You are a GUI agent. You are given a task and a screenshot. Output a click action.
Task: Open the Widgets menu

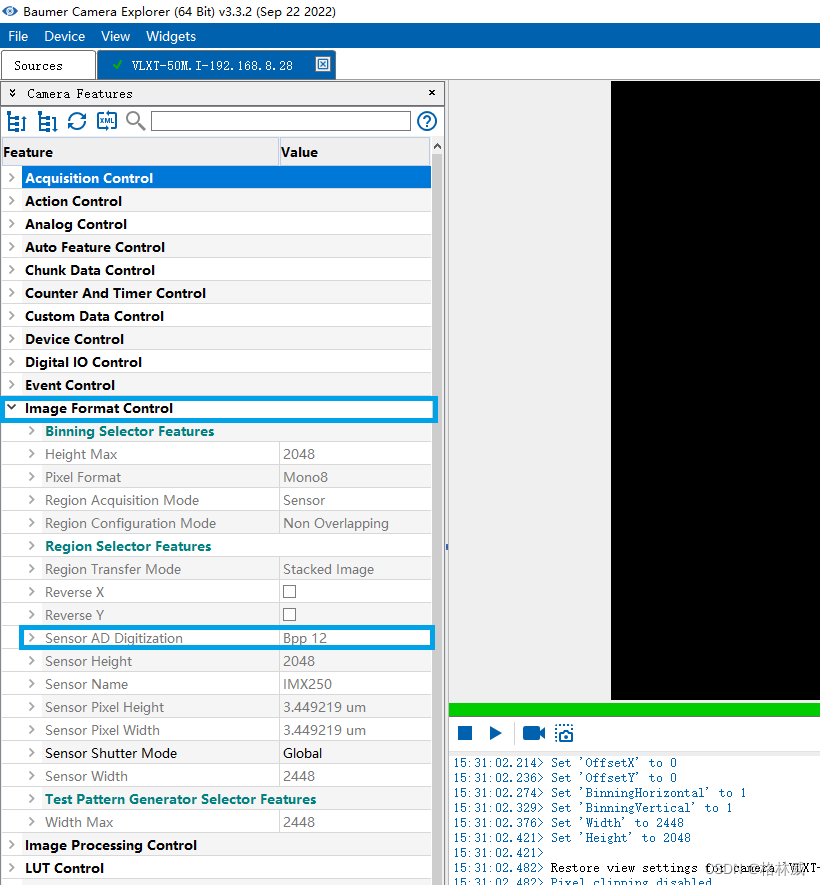(171, 36)
